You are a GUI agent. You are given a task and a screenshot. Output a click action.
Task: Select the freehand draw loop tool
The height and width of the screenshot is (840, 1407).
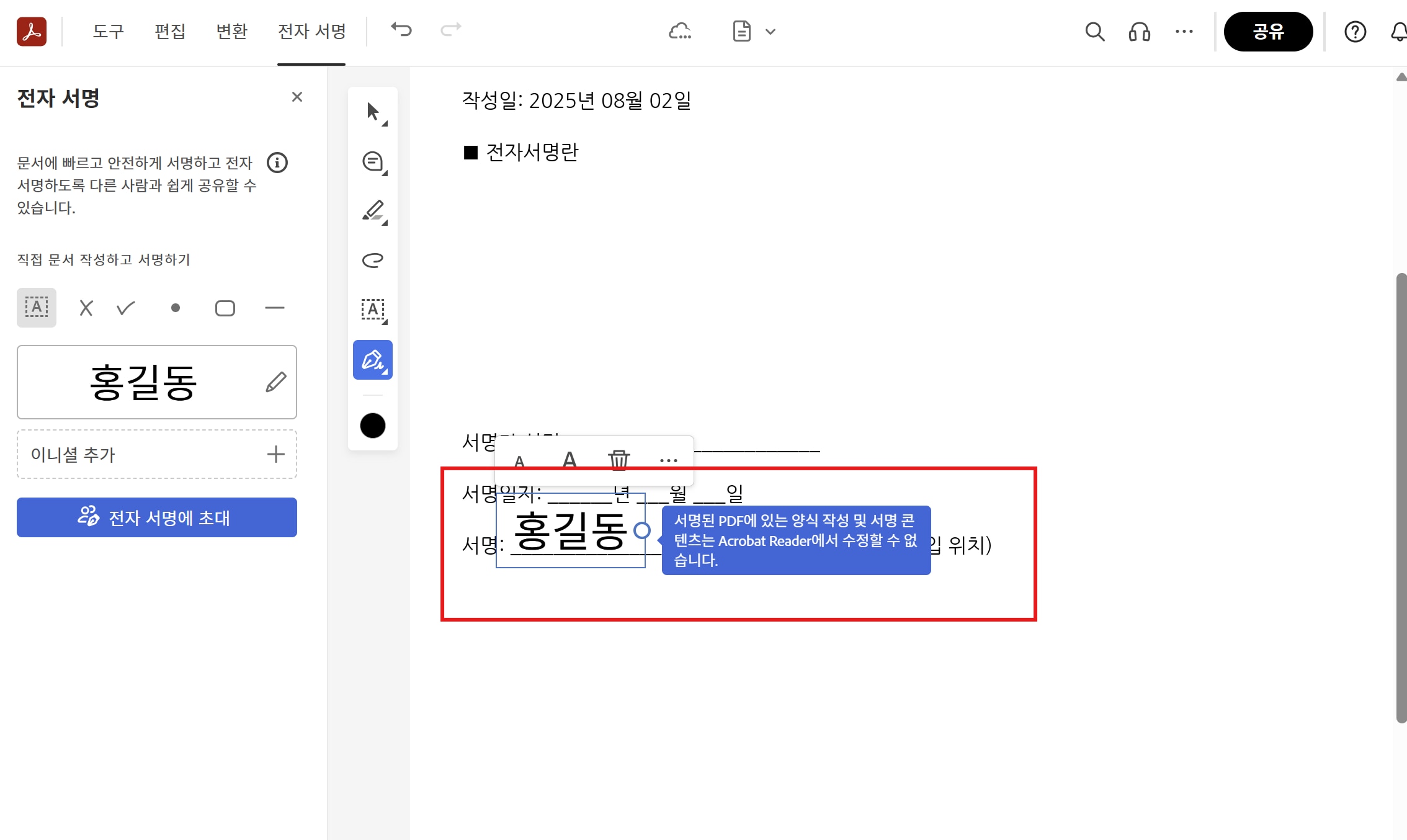click(x=373, y=260)
